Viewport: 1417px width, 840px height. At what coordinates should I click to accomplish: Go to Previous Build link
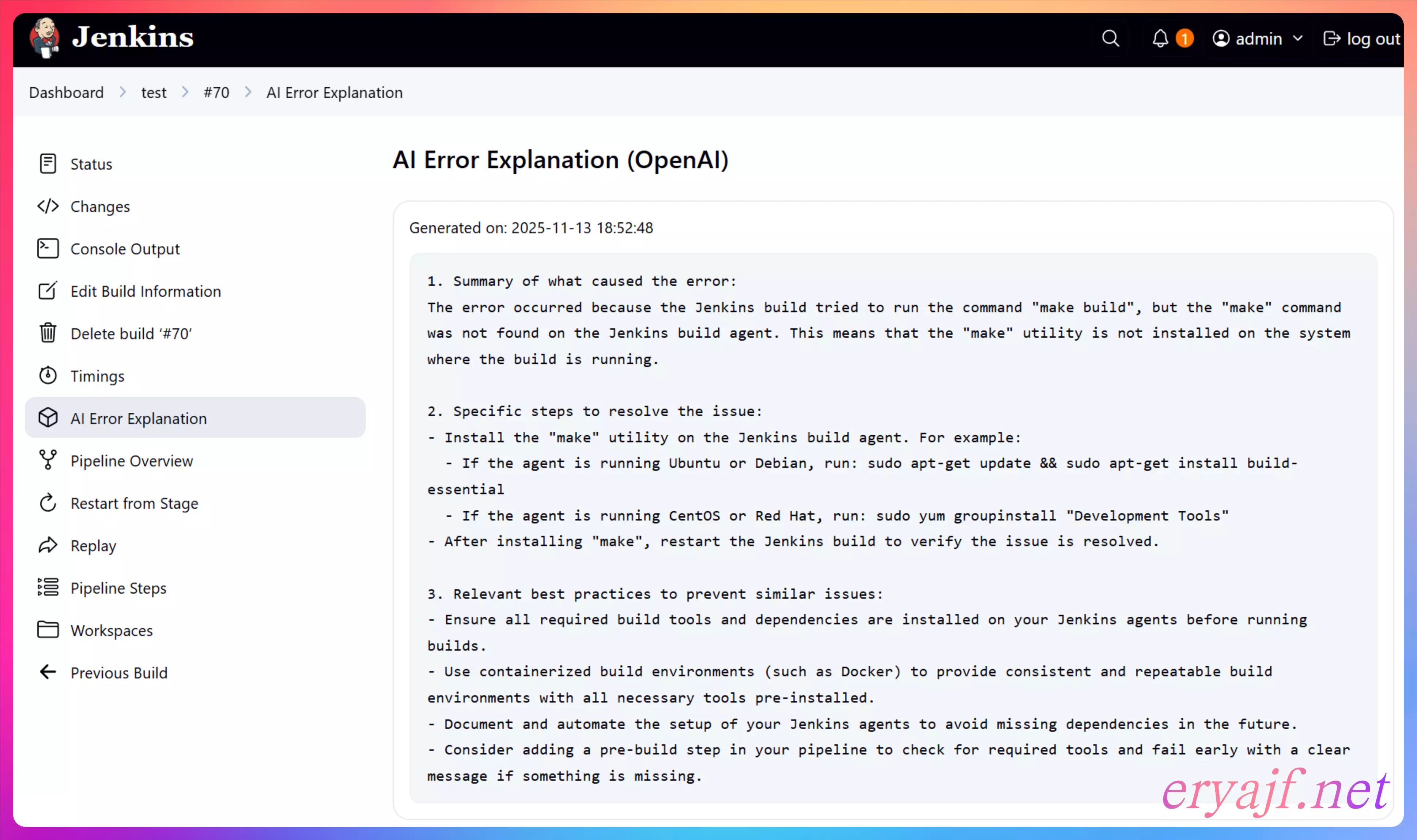coord(119,673)
